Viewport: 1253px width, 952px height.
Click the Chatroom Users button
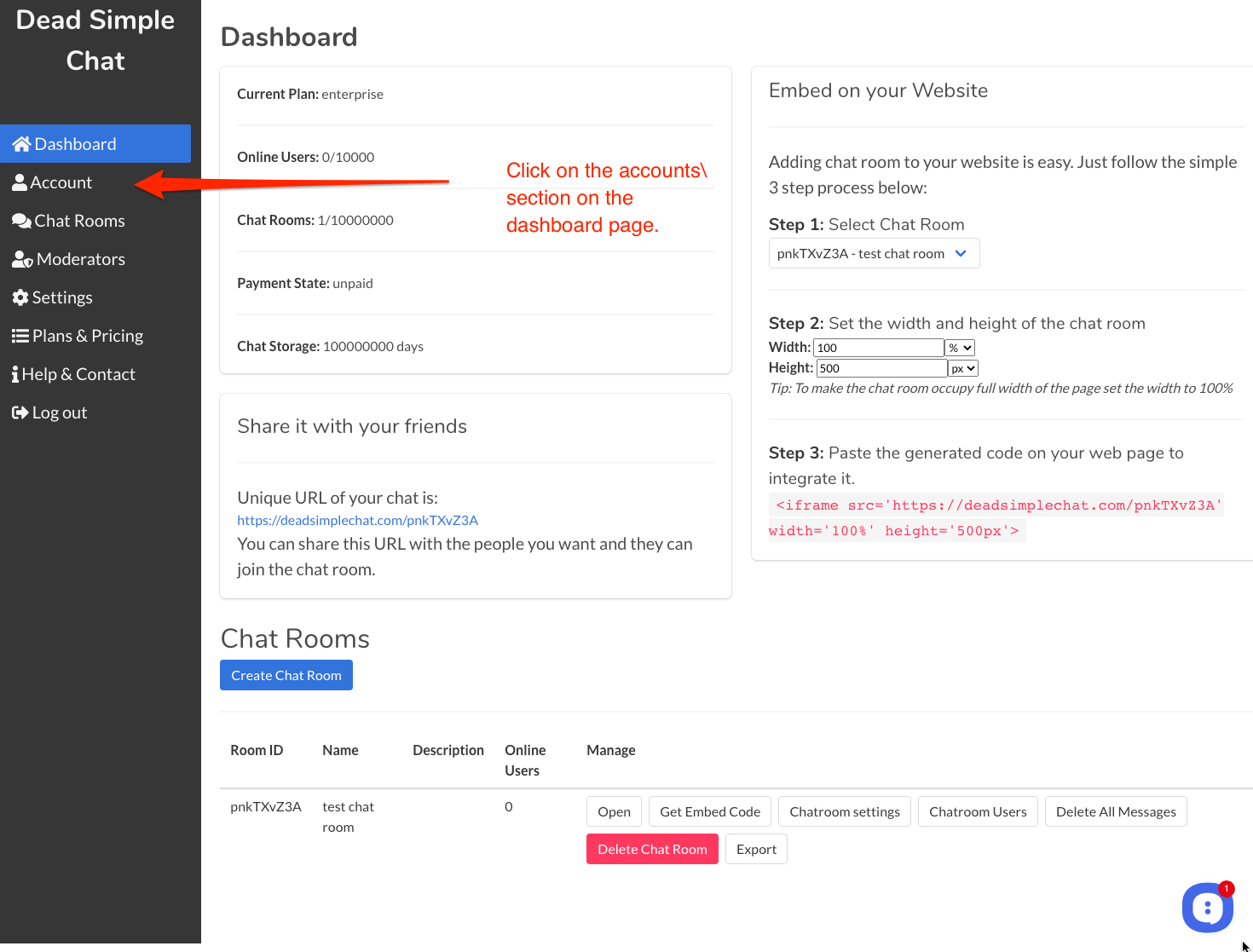click(x=978, y=811)
